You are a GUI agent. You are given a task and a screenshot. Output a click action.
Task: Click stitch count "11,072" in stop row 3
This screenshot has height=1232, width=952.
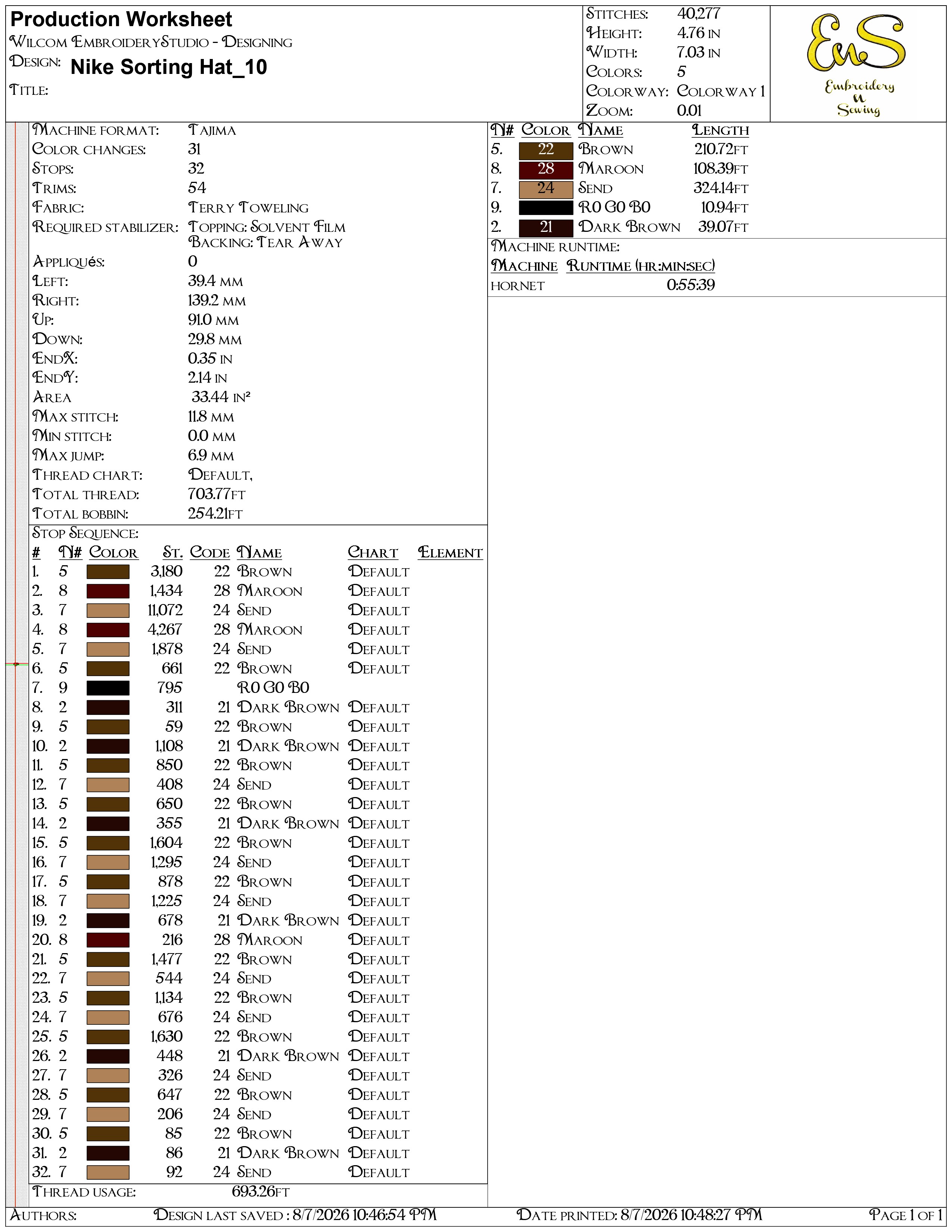tap(165, 610)
